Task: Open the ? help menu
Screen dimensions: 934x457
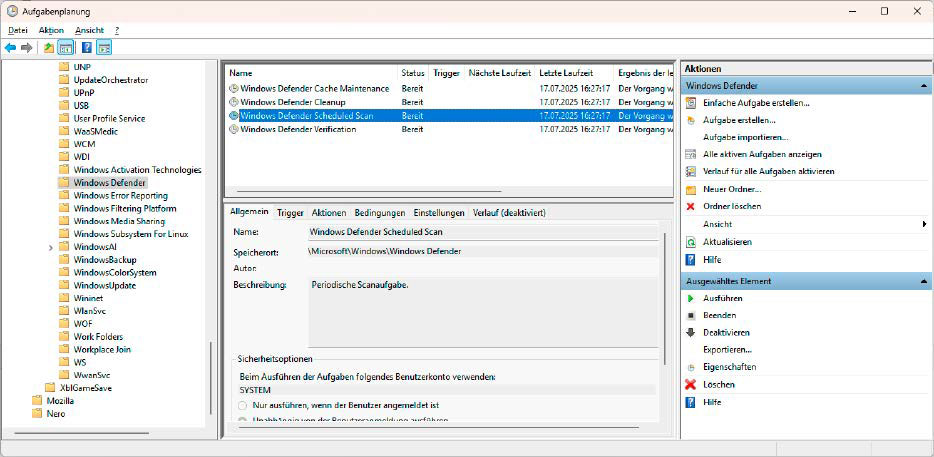Action: [117, 30]
